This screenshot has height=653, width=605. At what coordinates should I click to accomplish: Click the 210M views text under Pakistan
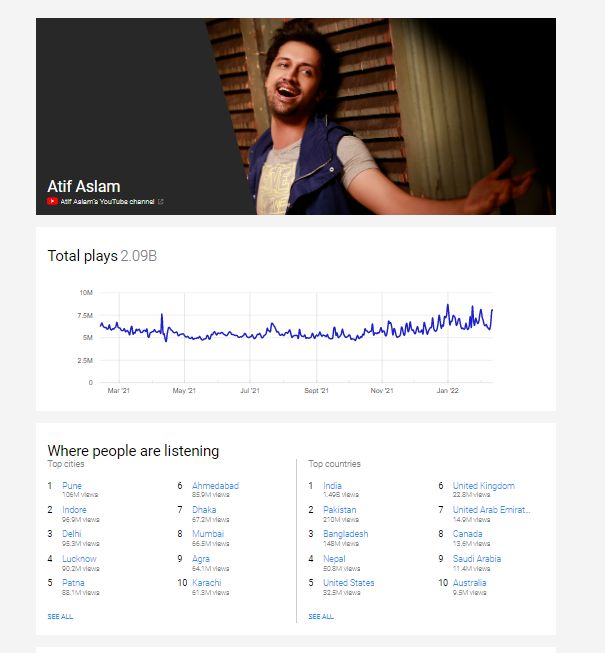pos(341,520)
